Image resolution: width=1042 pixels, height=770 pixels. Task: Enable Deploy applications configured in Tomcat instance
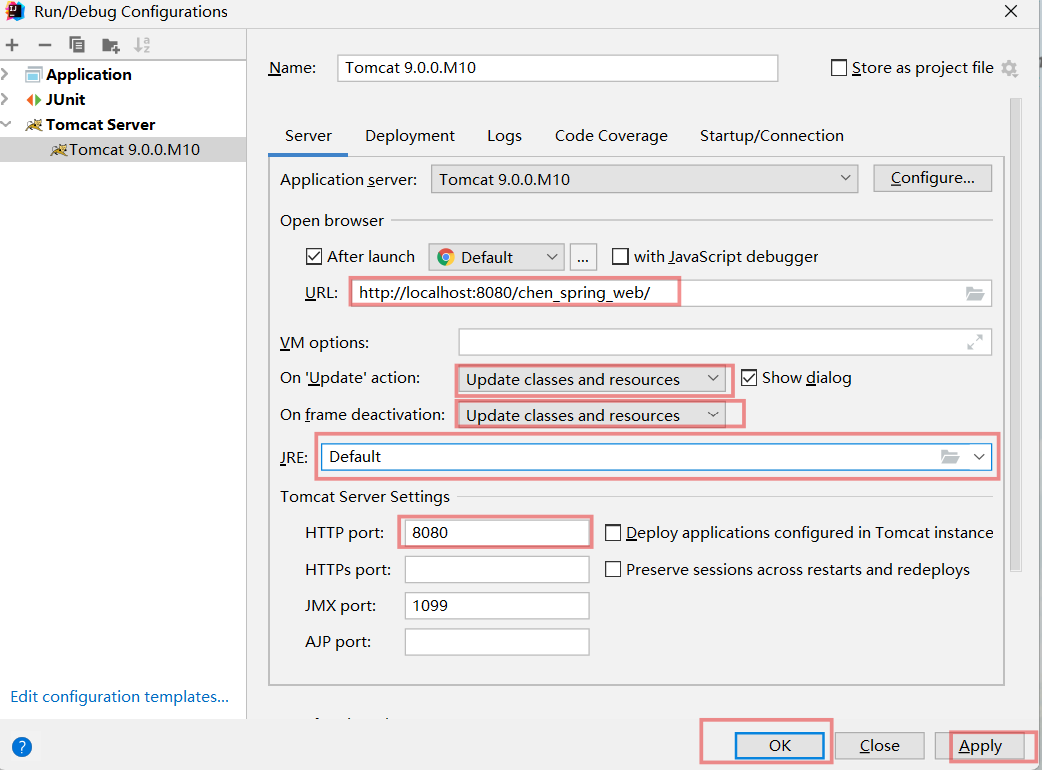[613, 533]
